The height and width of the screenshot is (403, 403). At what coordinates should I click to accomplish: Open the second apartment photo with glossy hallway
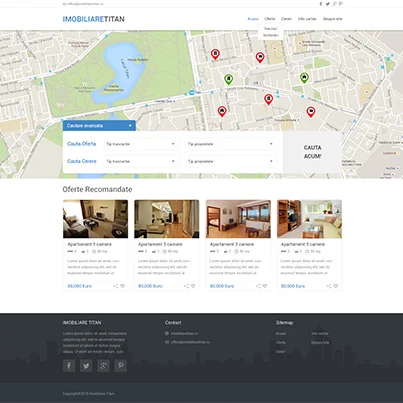point(167,219)
